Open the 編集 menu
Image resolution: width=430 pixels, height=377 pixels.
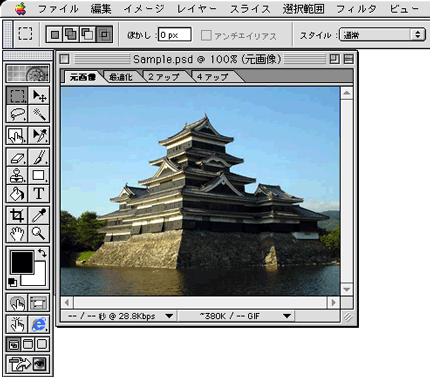tap(101, 9)
